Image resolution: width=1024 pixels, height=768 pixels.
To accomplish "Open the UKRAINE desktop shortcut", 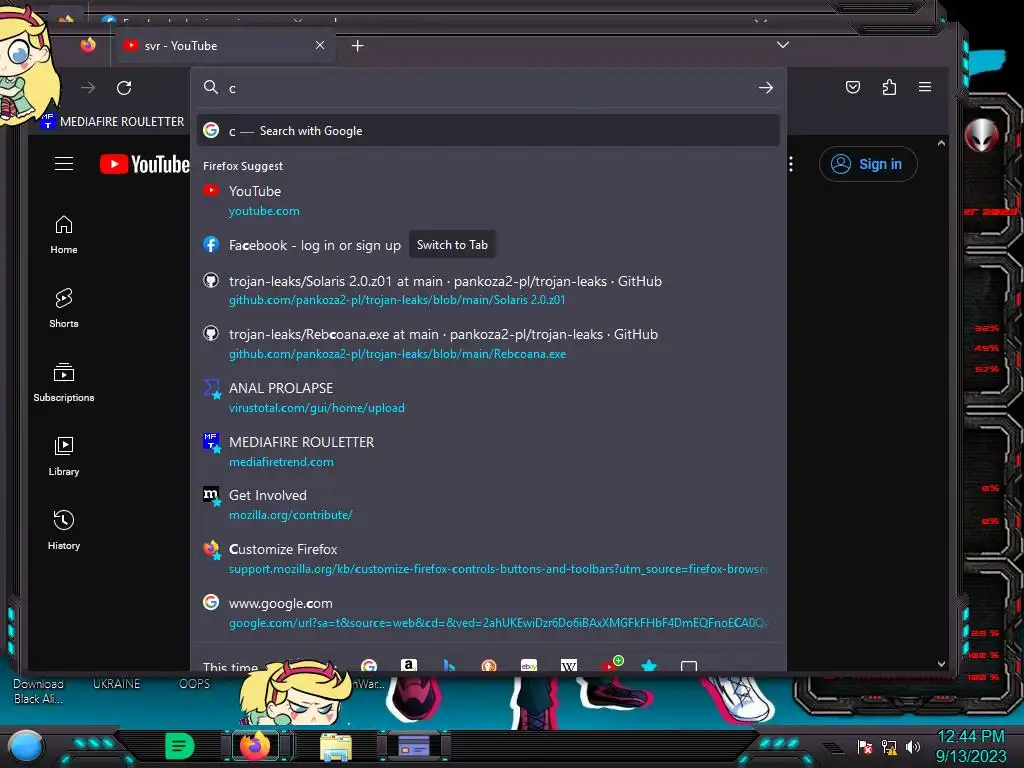I will click(116, 684).
